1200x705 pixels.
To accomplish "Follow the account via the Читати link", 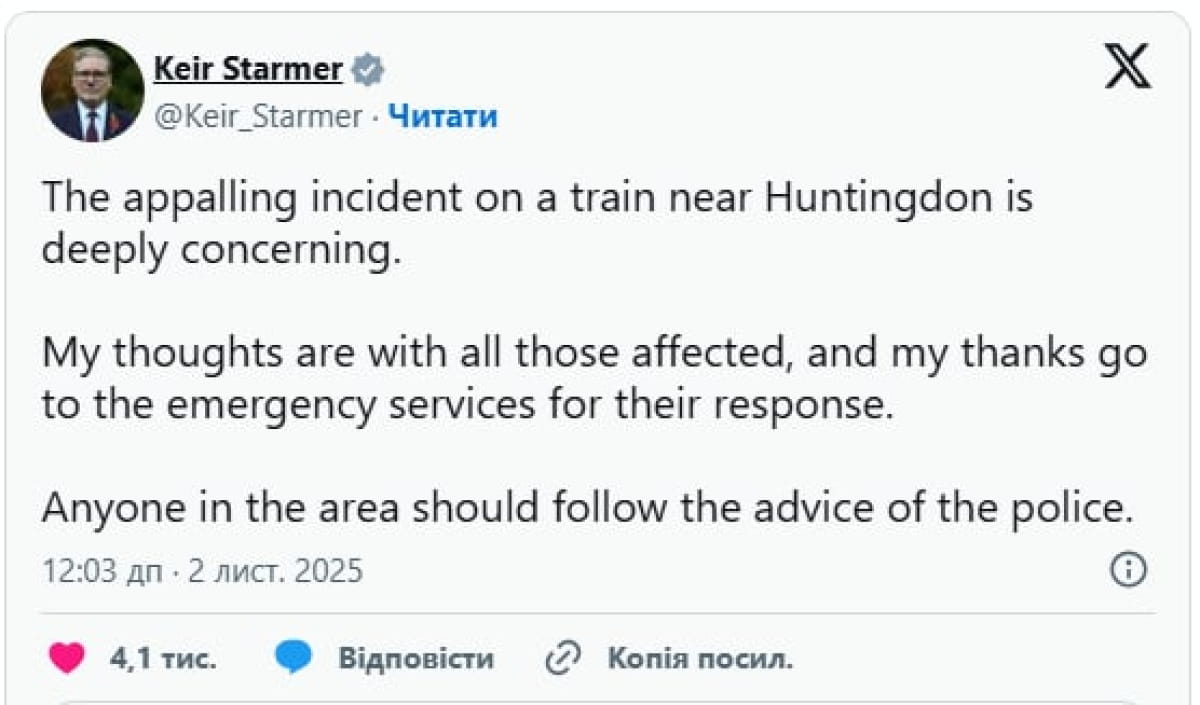I will click(442, 117).
